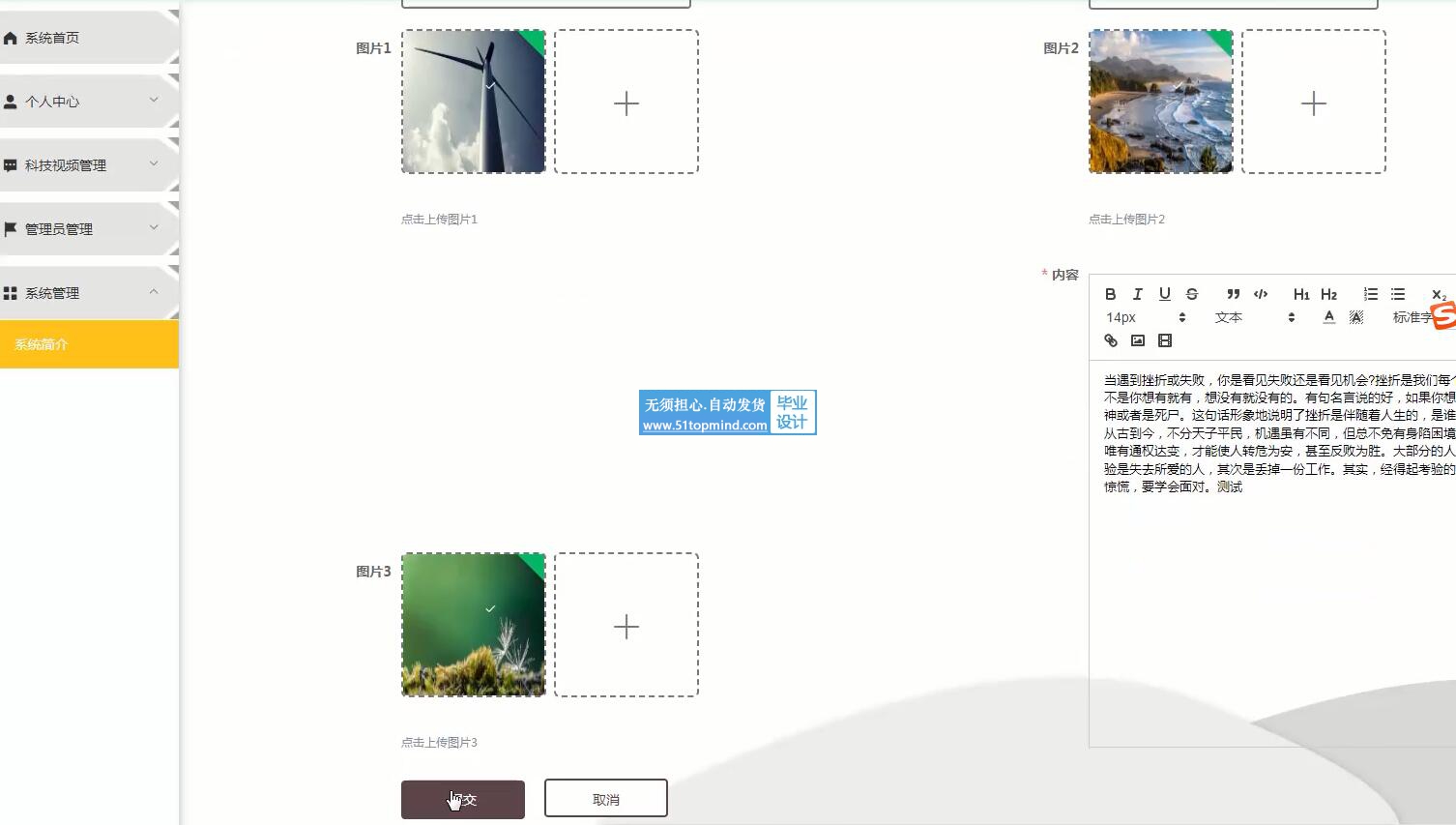This screenshot has width=1456, height=825.
Task: Click the grid icon next to 系统管理
Action: (11, 293)
